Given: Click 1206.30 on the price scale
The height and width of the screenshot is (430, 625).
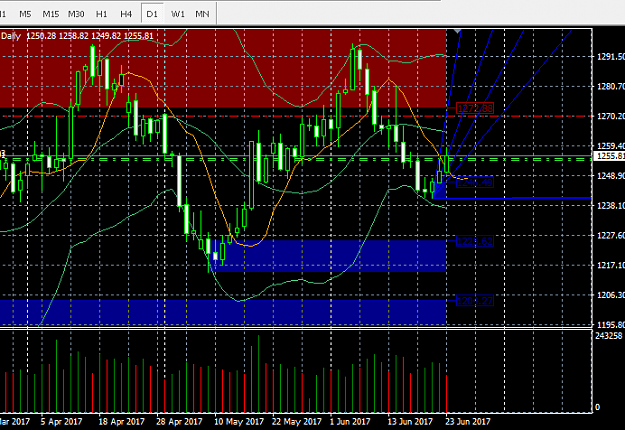Looking at the screenshot, I should (611, 295).
